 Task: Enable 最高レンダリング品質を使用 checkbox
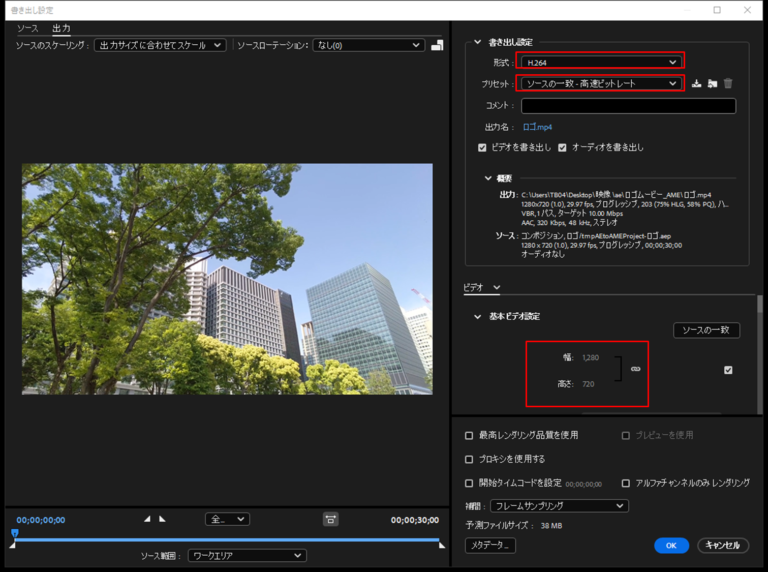tap(470, 436)
